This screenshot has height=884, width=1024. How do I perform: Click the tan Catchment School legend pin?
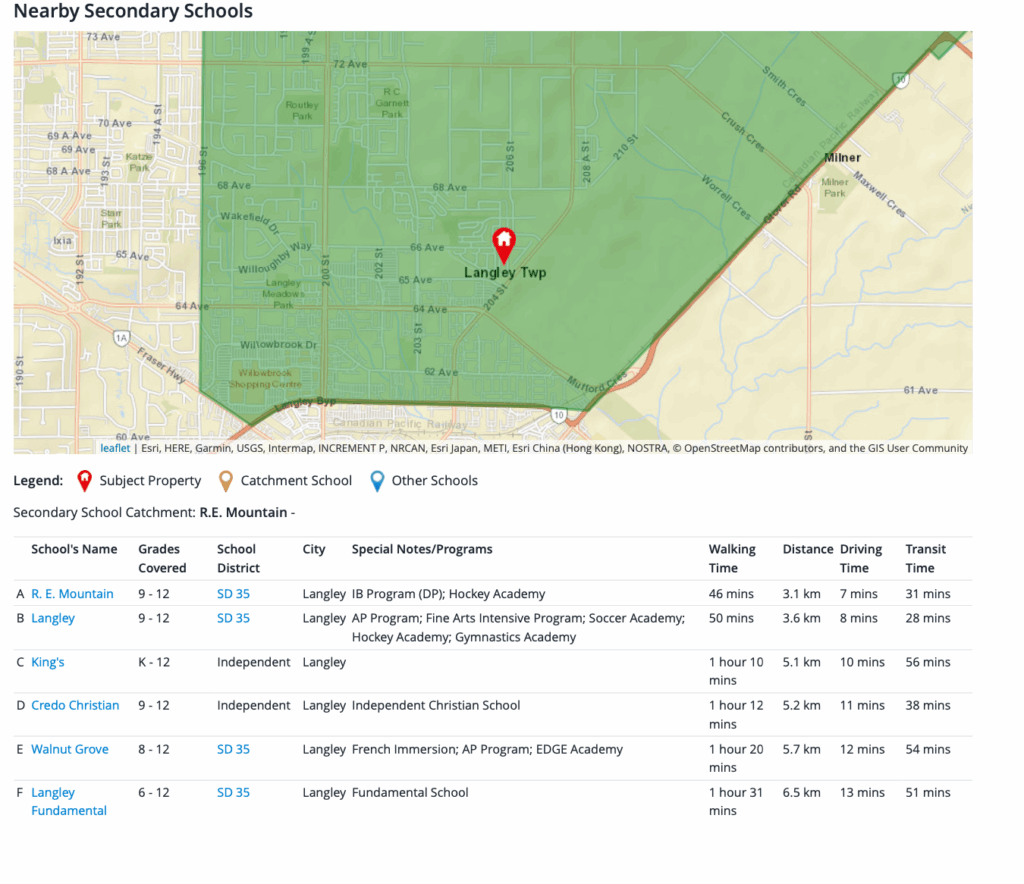click(226, 481)
